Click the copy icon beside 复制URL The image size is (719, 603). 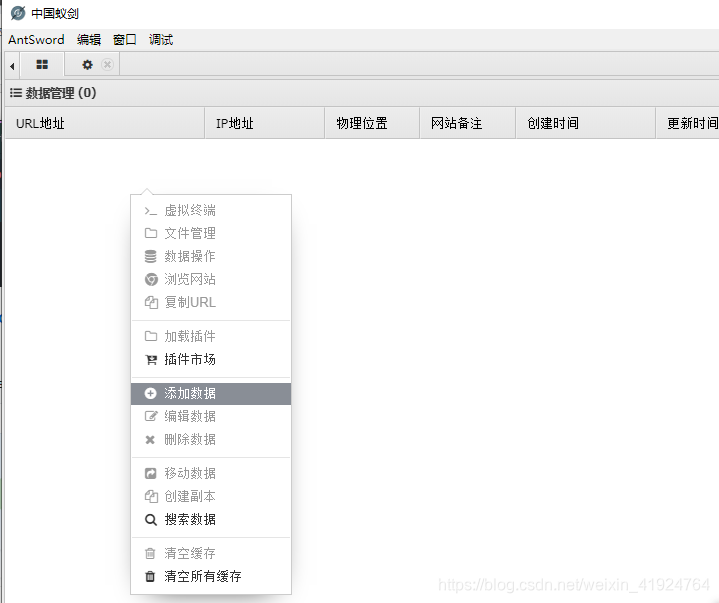coord(151,303)
